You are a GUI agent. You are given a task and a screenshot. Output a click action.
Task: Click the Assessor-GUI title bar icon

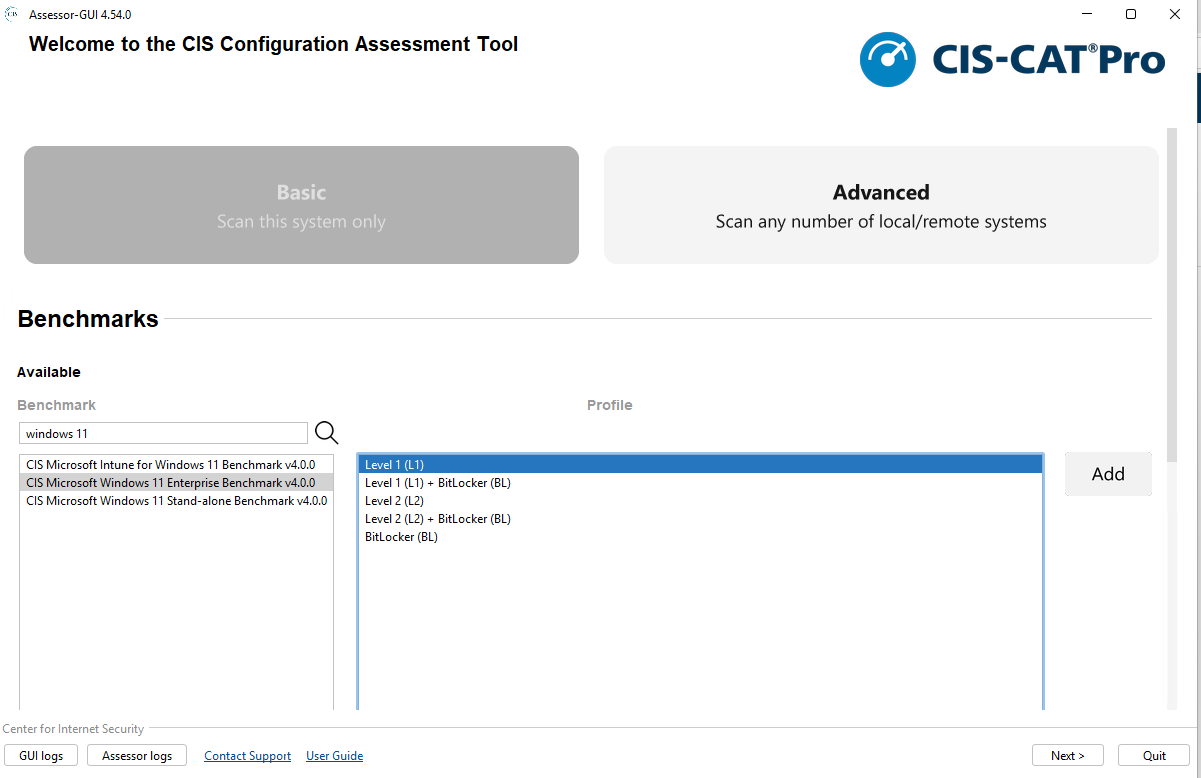[x=12, y=14]
